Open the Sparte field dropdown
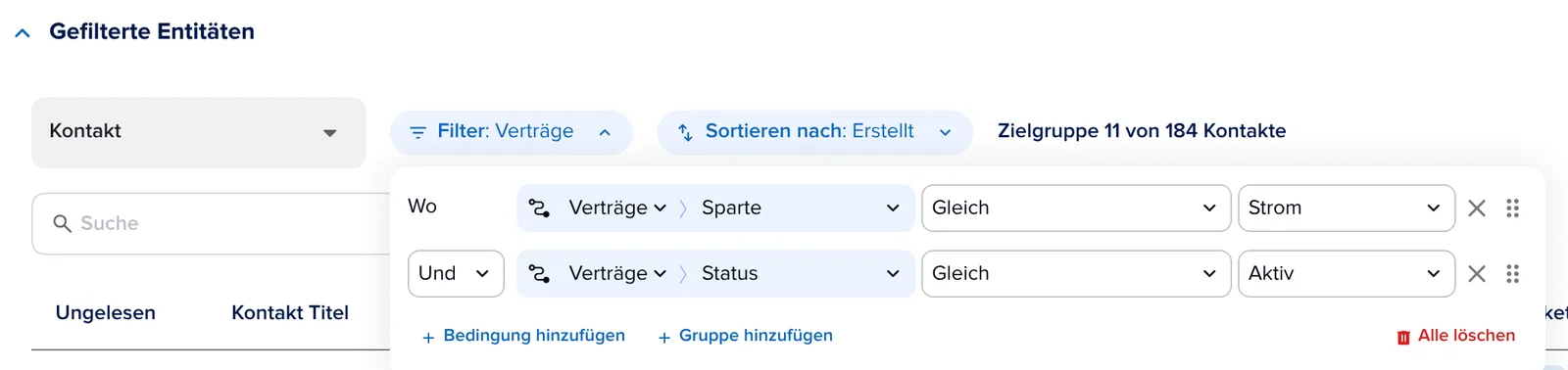Viewport: 1568px width, 370px height. coord(801,208)
